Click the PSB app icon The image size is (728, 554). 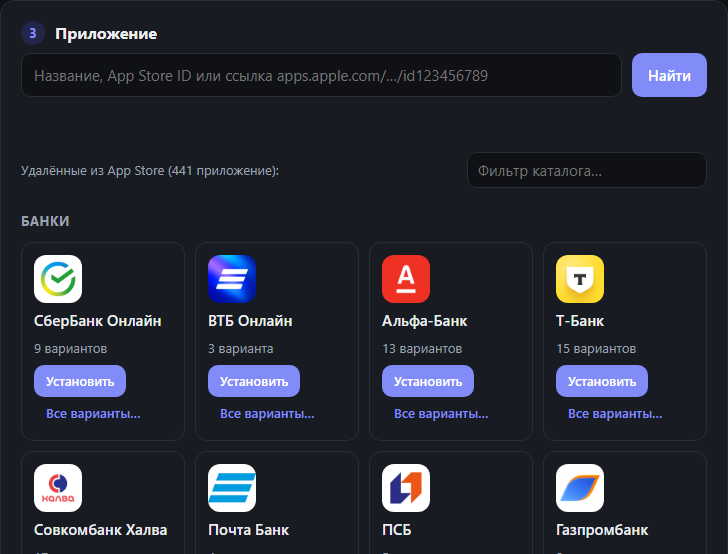406,488
